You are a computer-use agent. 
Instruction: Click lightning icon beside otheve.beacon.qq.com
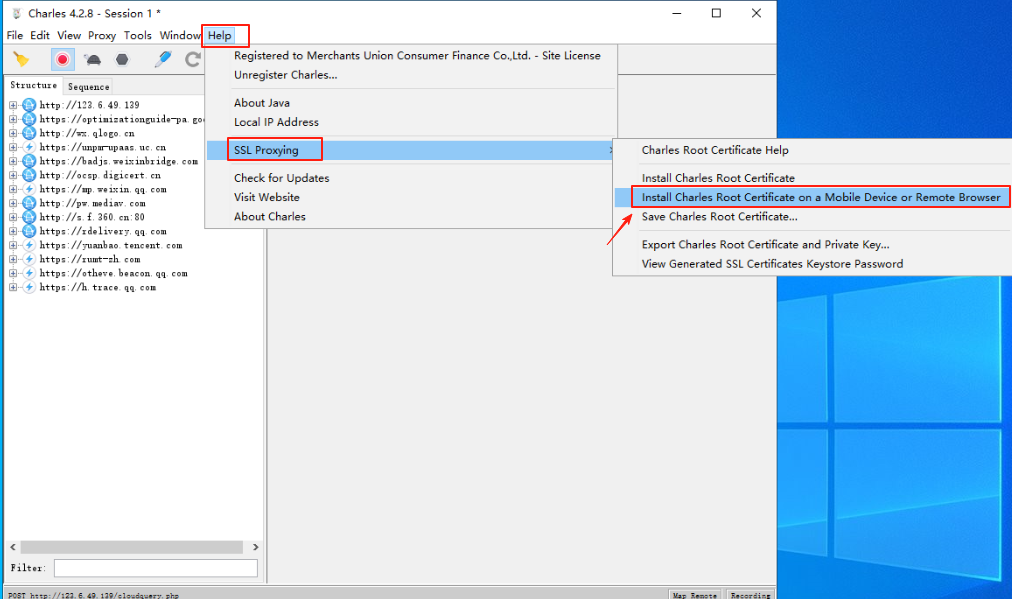tap(29, 273)
